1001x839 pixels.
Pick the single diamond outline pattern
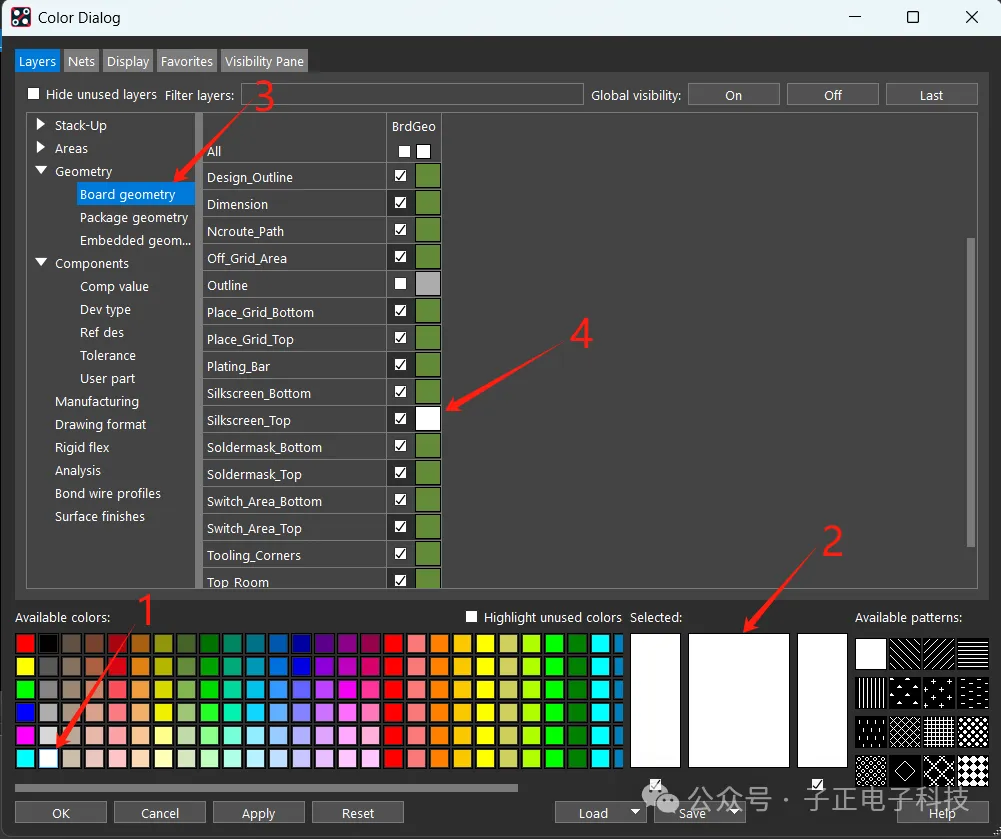coord(905,771)
